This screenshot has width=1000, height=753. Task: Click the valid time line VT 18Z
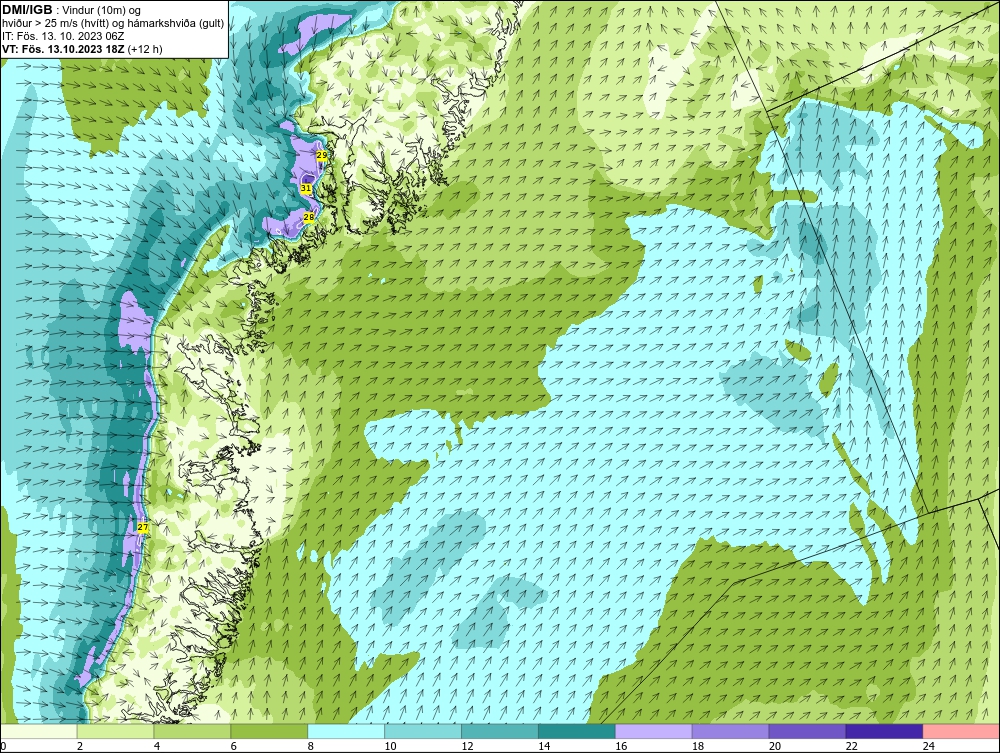coord(82,50)
